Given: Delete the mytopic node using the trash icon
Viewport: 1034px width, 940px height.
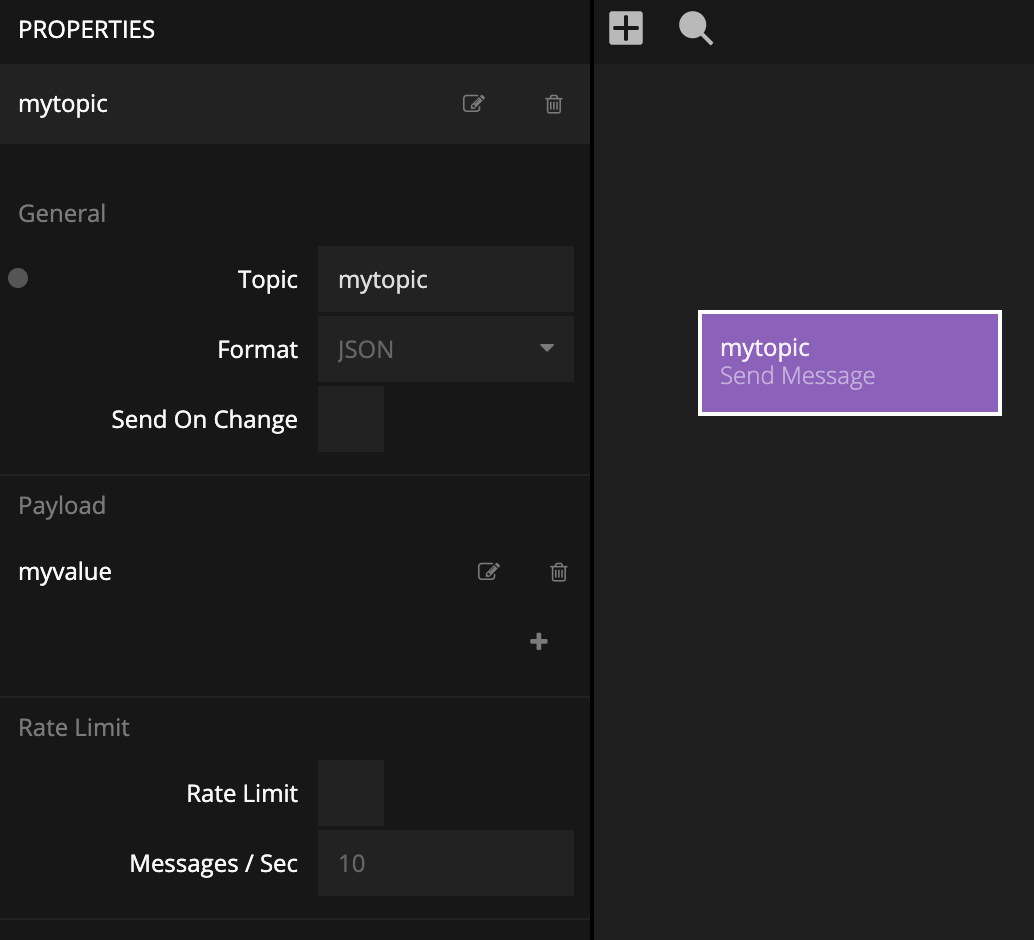Looking at the screenshot, I should click(553, 104).
